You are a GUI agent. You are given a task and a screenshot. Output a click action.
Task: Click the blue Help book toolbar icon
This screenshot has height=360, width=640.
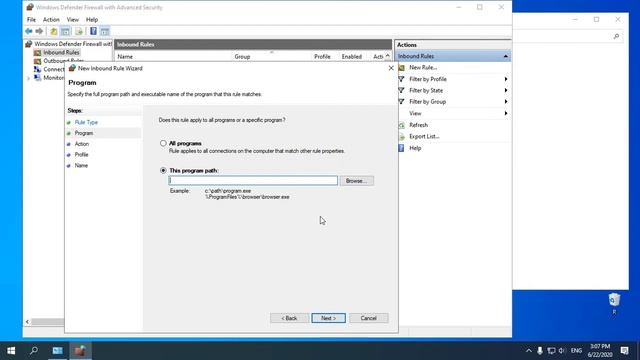93,31
